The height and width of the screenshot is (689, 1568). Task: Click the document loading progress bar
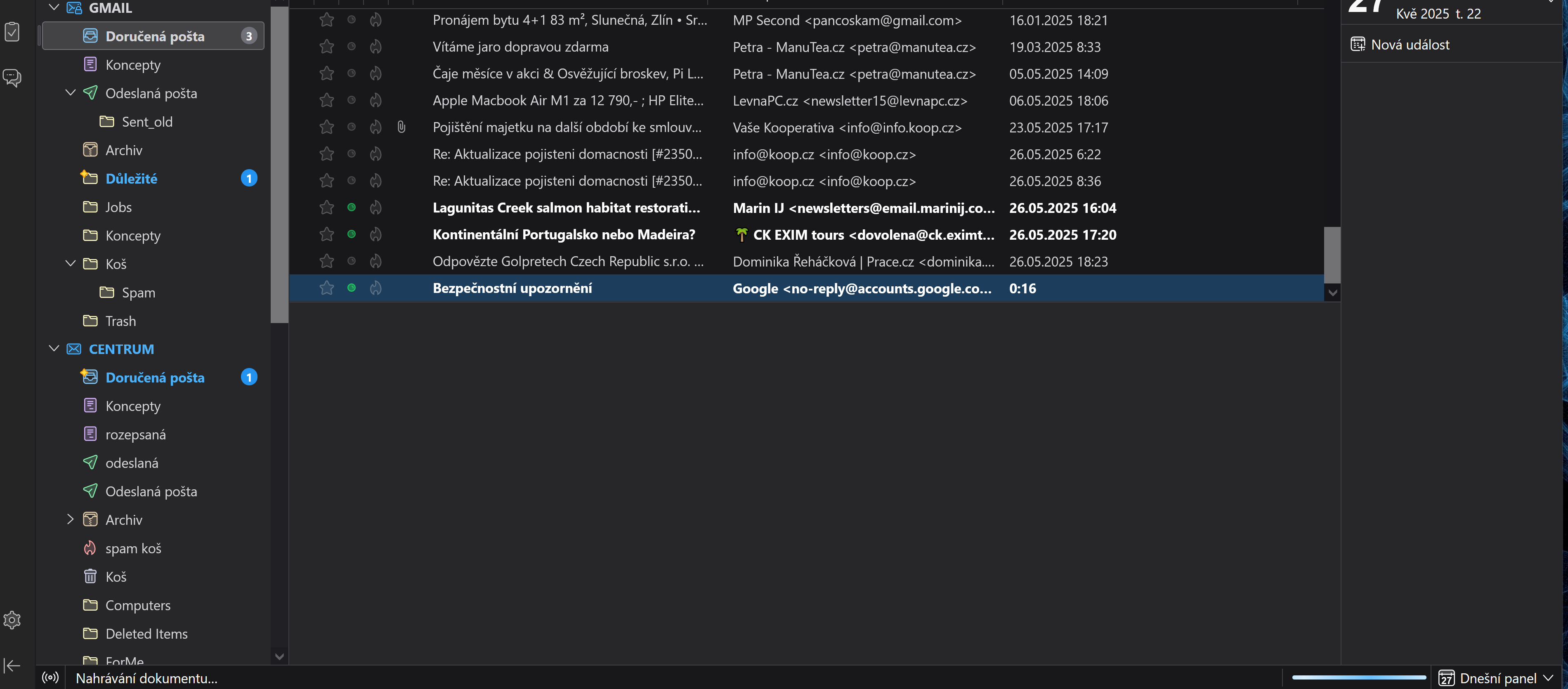[x=1359, y=677]
